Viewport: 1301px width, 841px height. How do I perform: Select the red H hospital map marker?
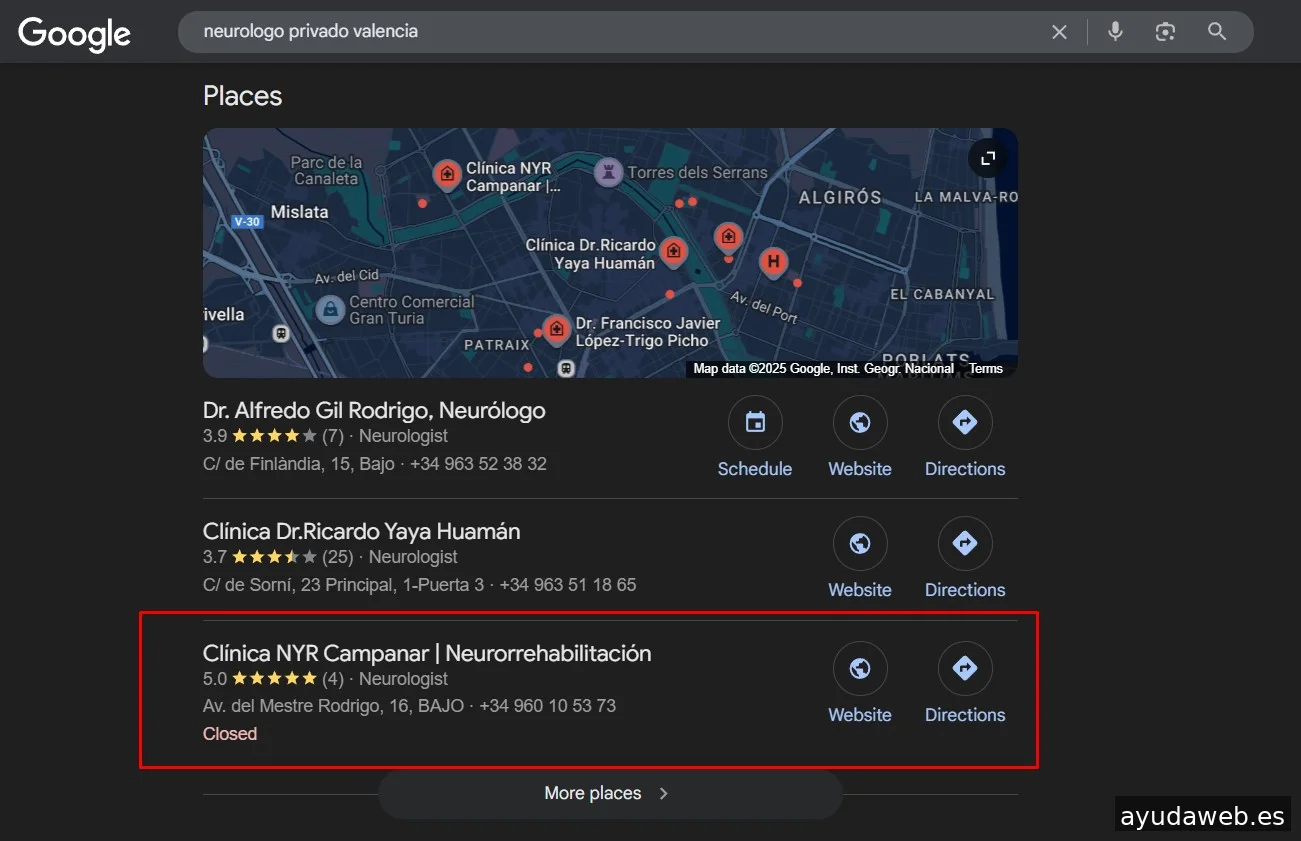pyautogui.click(x=772, y=262)
